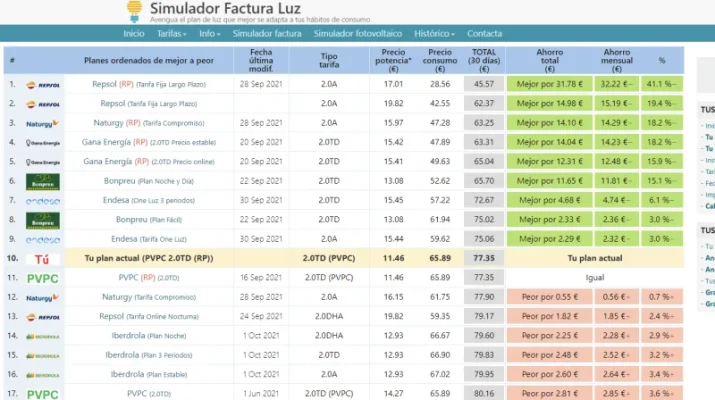Click the Iberdrola logo in row 14
Image resolution: width=715 pixels, height=400 pixels.
[43, 337]
